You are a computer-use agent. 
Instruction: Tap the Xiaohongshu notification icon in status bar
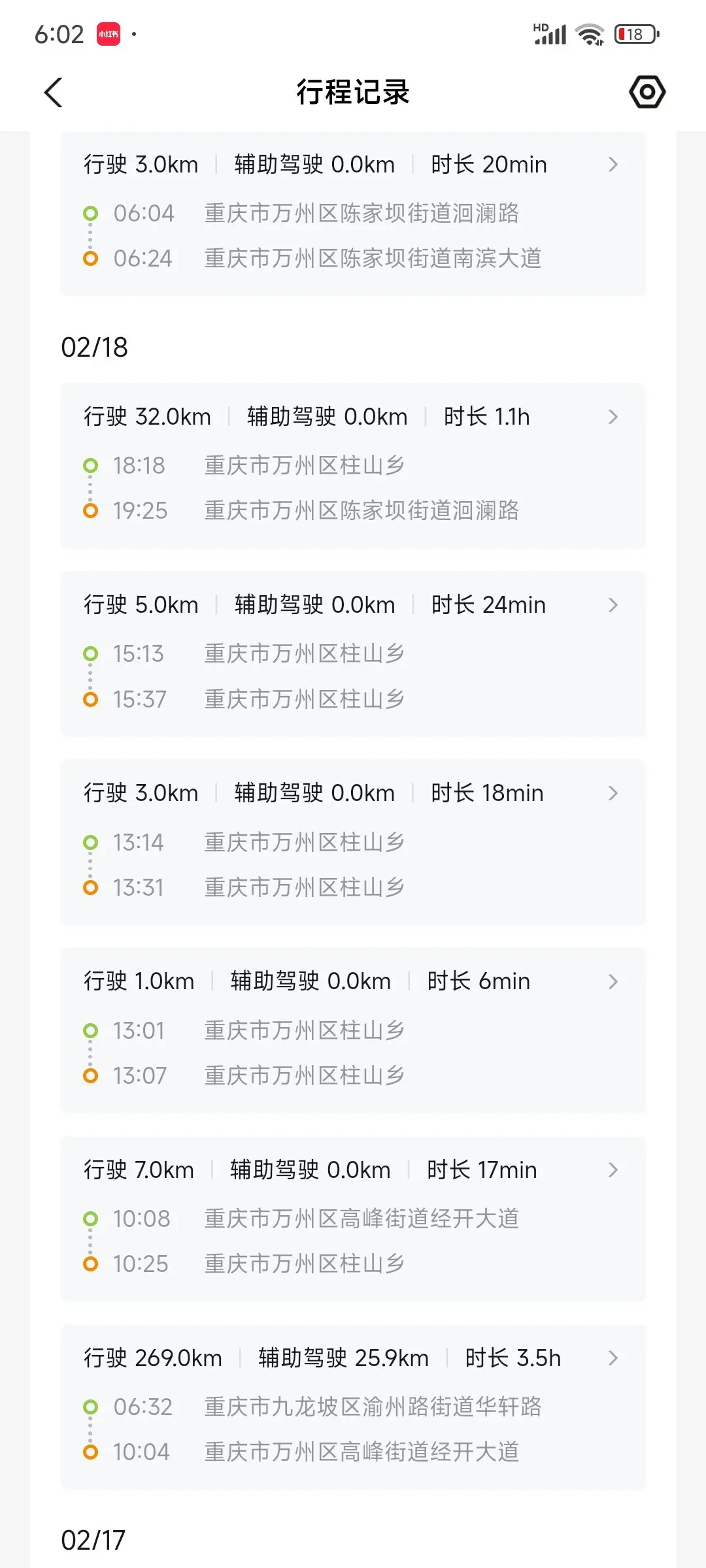109,34
